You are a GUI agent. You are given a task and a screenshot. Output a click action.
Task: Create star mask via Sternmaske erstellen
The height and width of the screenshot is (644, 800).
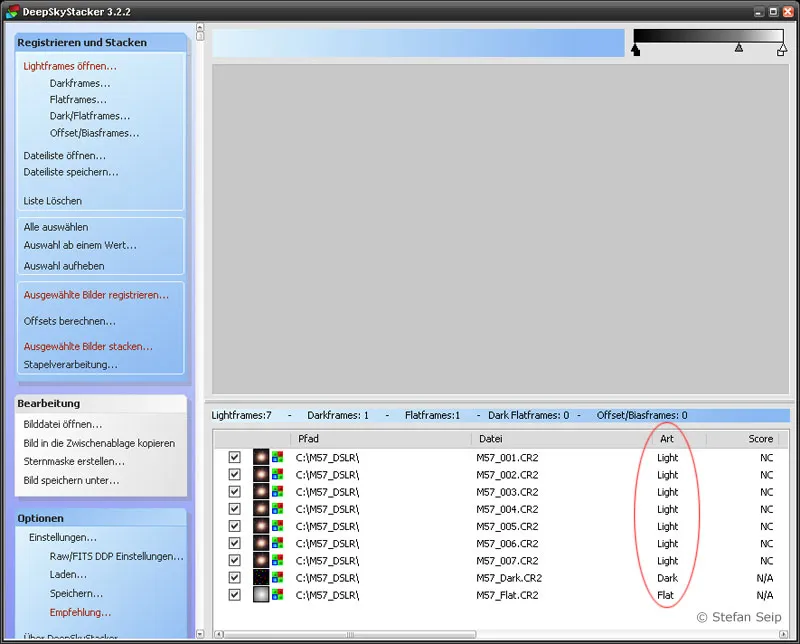[74, 461]
